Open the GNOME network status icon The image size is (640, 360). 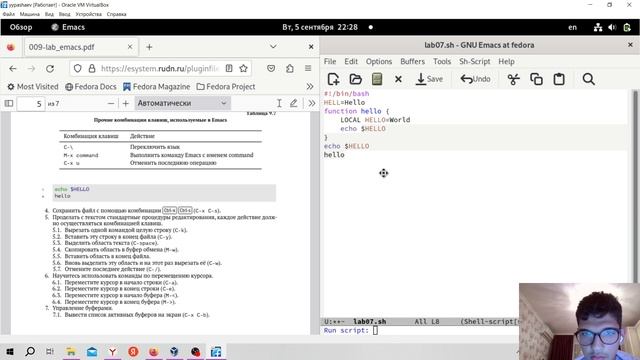coord(598,27)
